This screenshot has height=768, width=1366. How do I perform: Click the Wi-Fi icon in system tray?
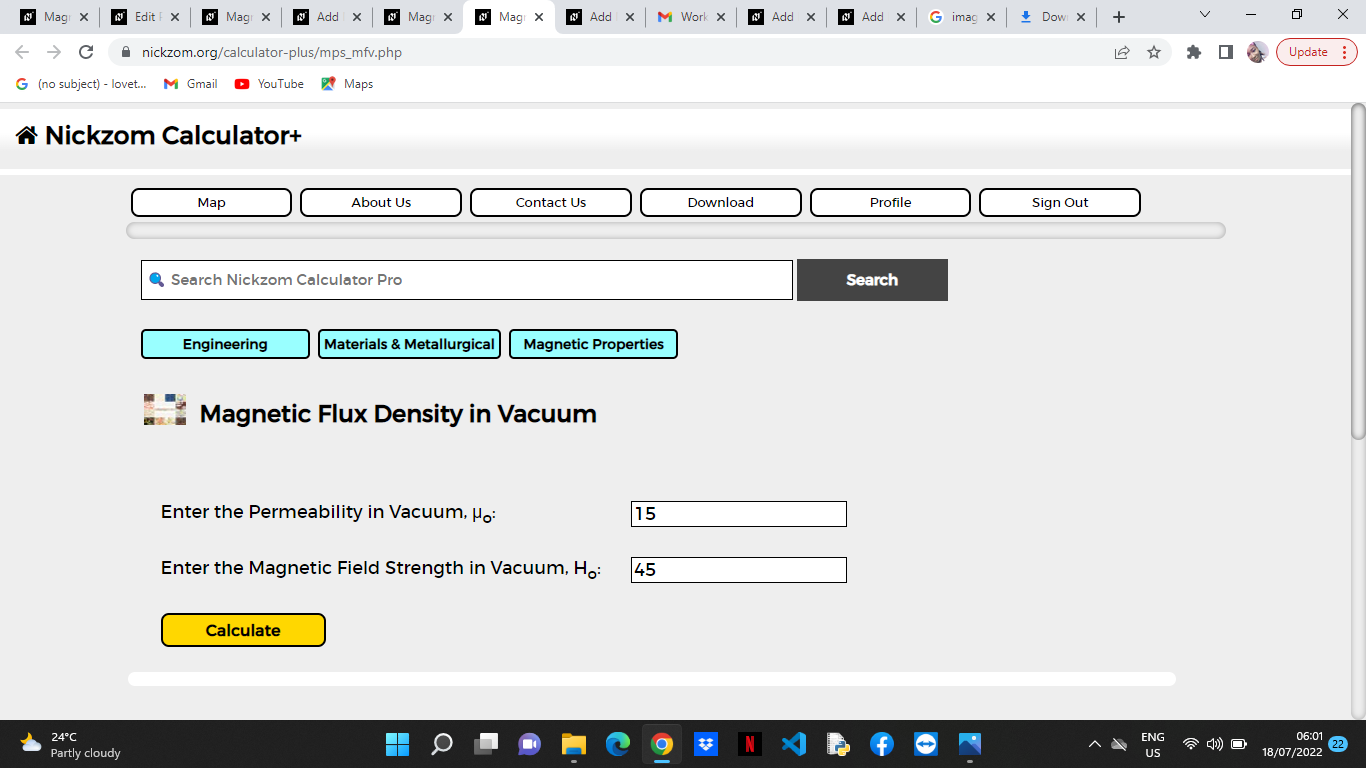1190,744
